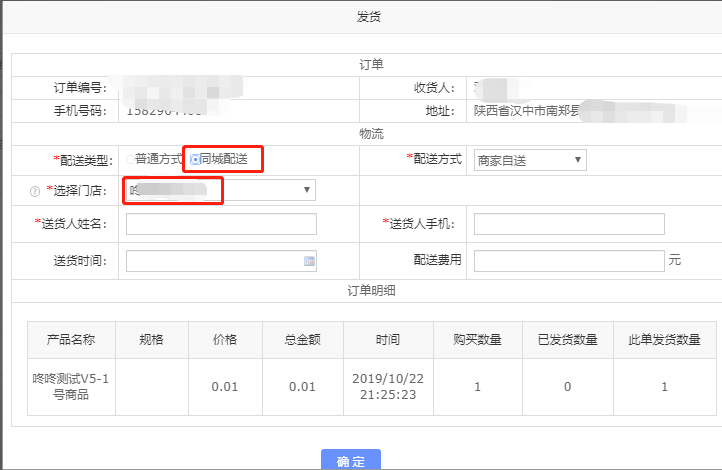Select the 同城配送 radio option

(x=195, y=158)
